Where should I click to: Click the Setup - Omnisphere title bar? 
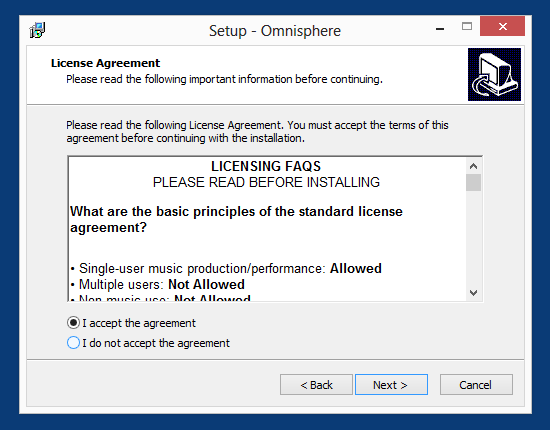tap(275, 31)
